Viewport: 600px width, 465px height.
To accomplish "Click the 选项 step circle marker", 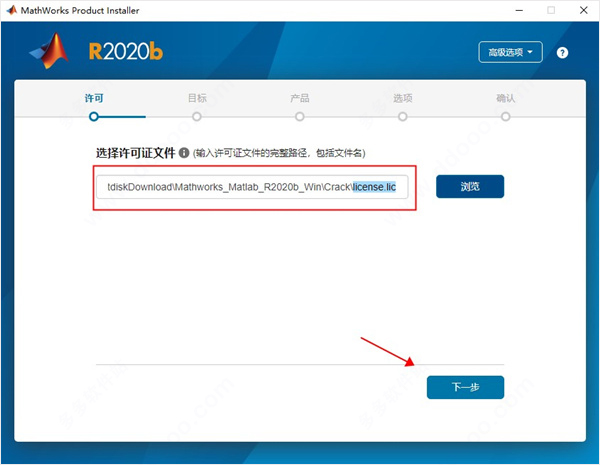I will 403,116.
